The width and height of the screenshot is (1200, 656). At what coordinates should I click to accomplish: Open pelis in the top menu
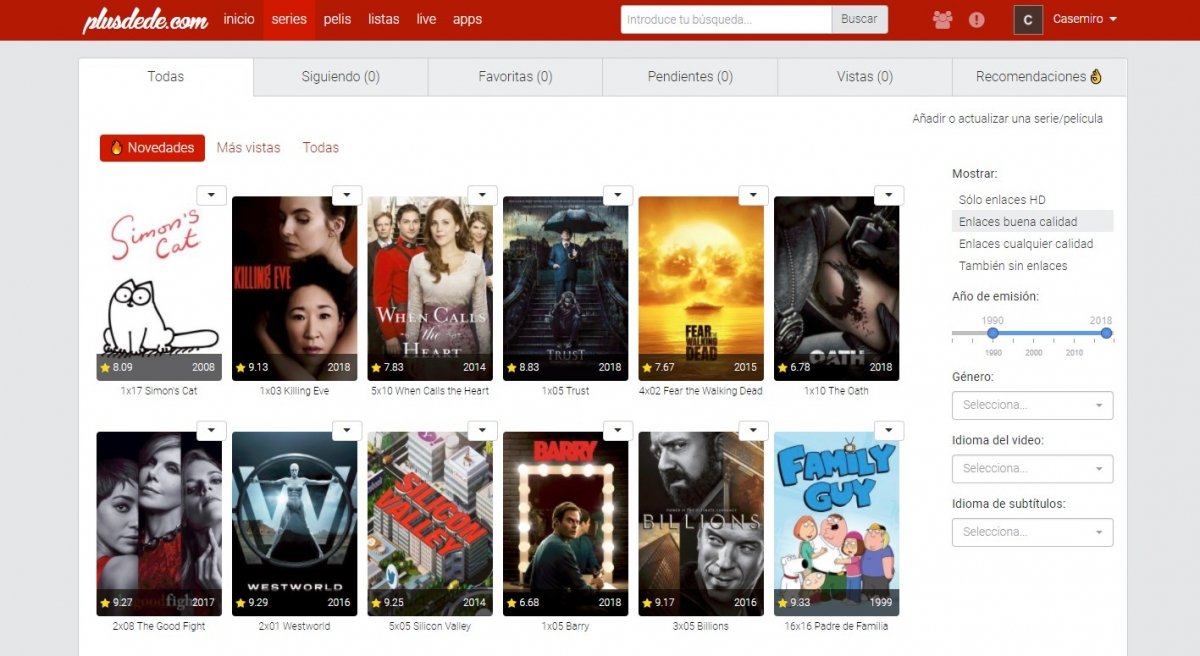[337, 19]
